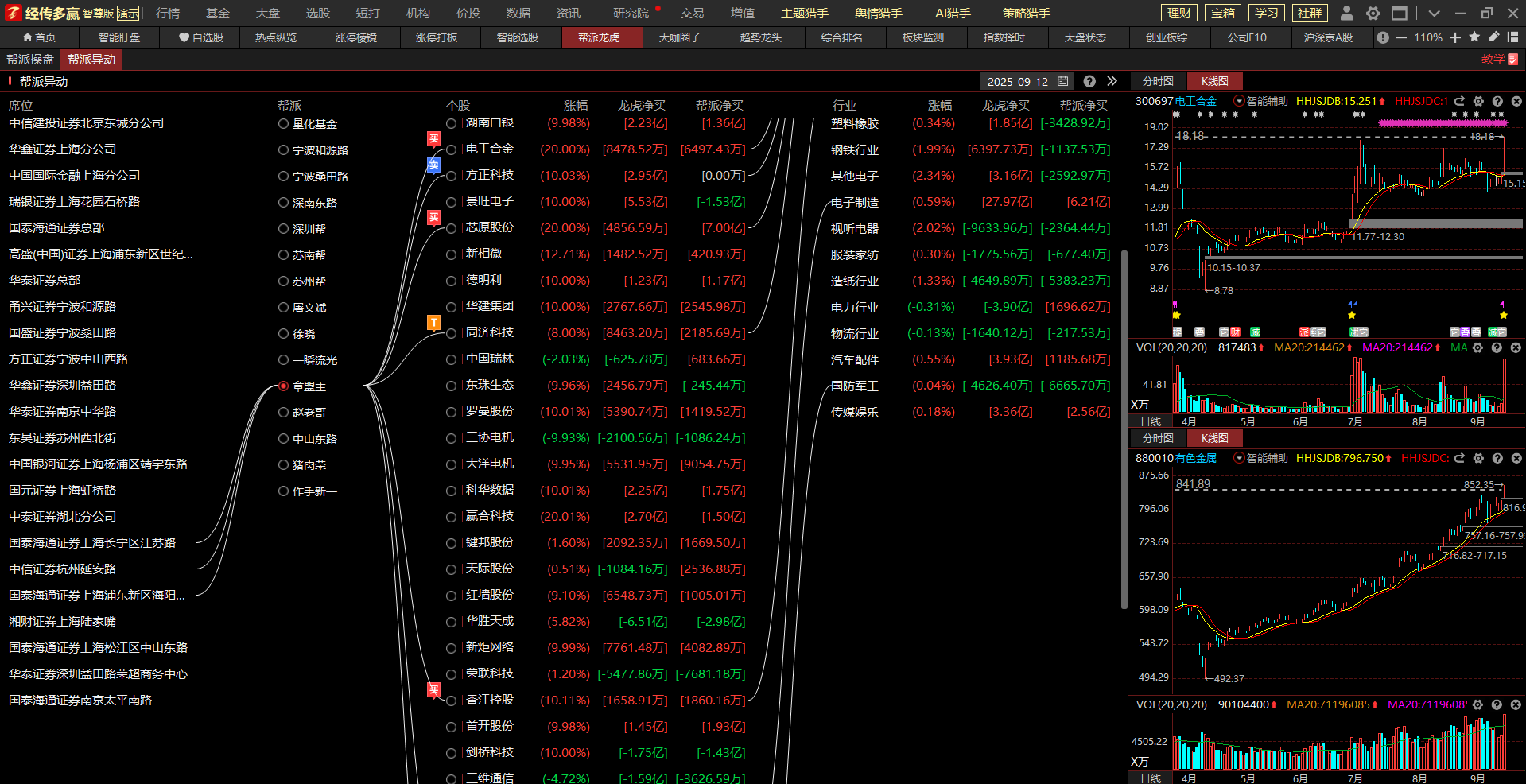Click the T marker beside 同济科技
Screen dimensions: 1526x784
tap(433, 323)
